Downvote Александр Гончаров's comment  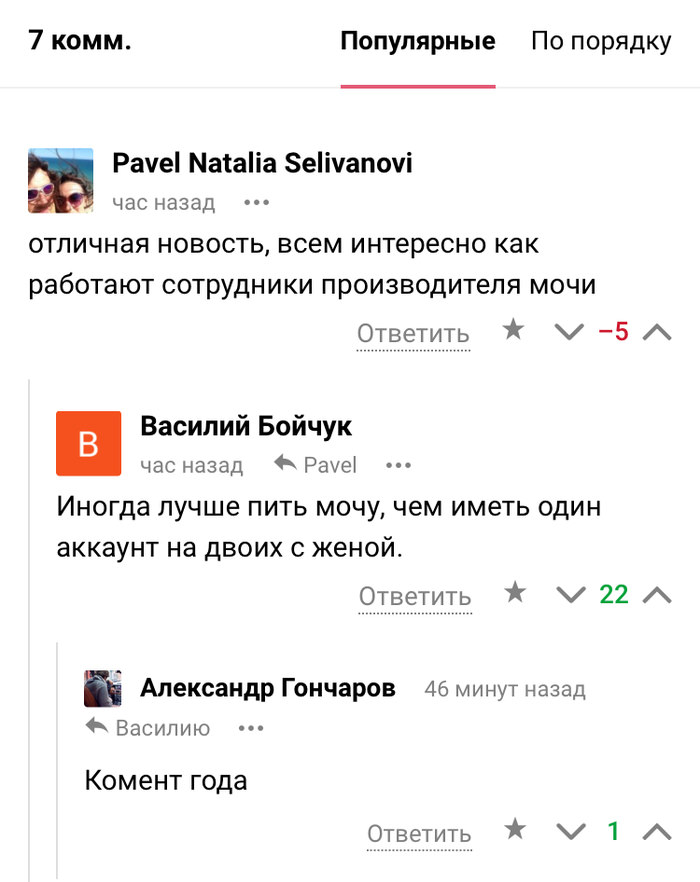point(570,832)
